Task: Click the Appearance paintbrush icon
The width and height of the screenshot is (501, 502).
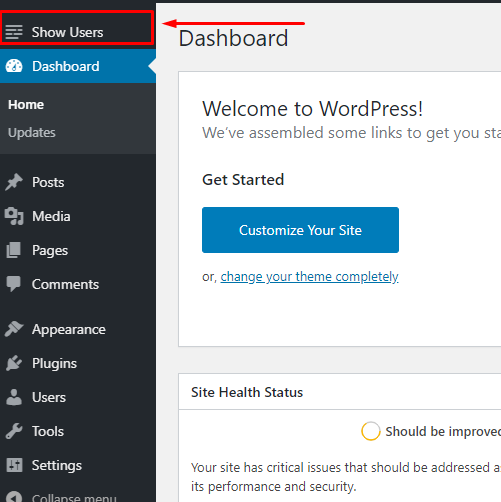Action: pos(14,329)
